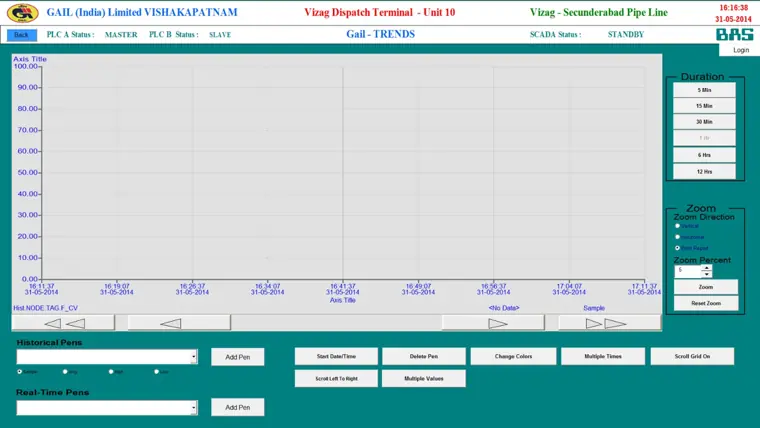The image size is (760, 428).
Task: Set duration to 1 Hr
Action: point(704,138)
